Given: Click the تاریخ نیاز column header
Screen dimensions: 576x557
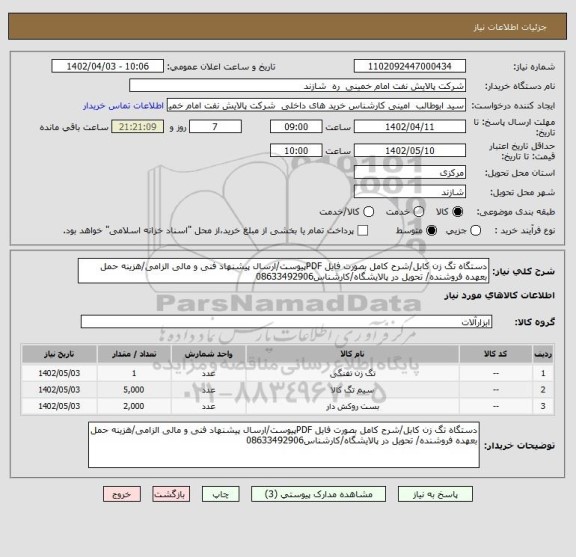Looking at the screenshot, I should (59, 354).
